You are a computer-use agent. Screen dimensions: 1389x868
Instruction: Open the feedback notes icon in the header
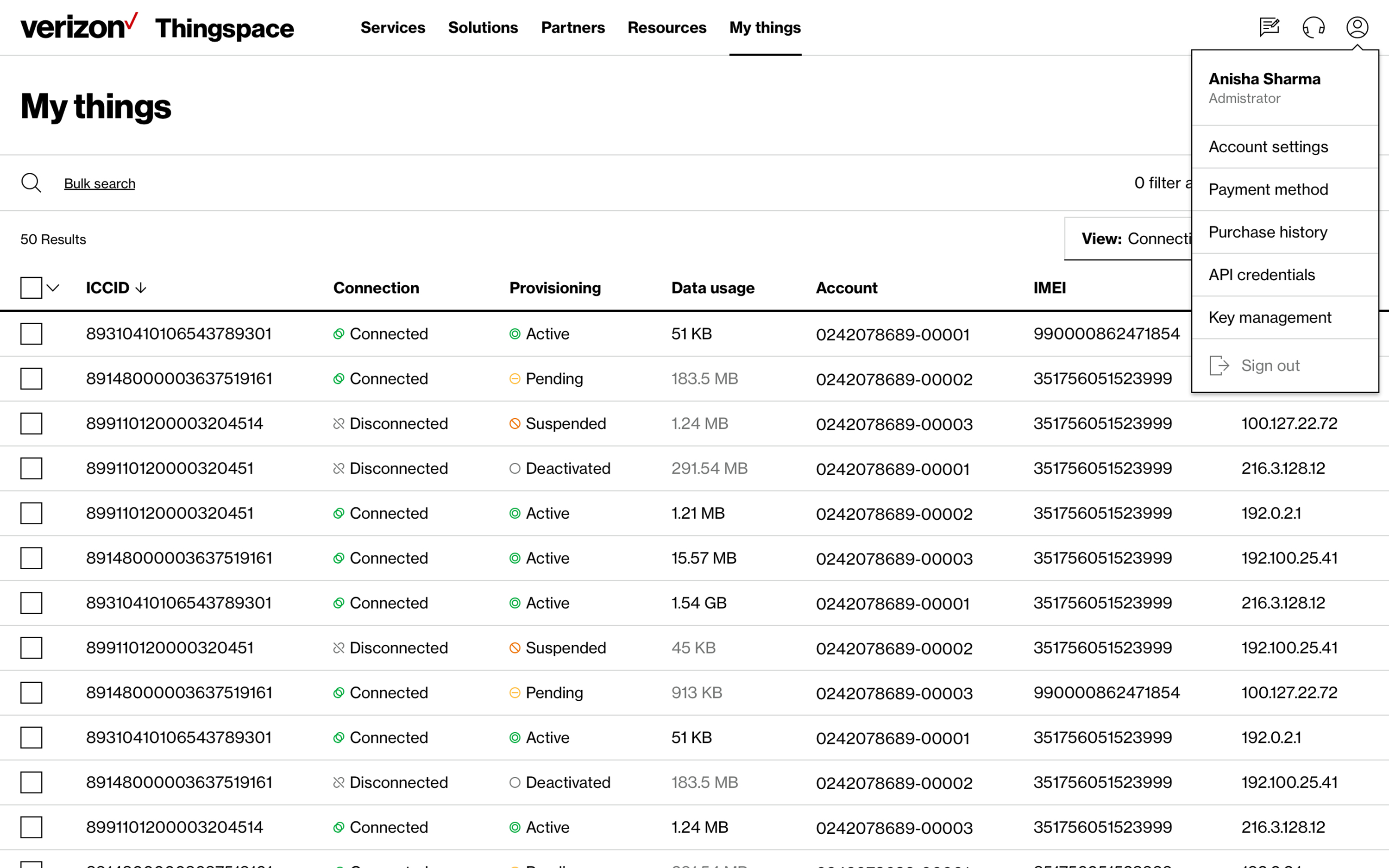coord(1269,27)
